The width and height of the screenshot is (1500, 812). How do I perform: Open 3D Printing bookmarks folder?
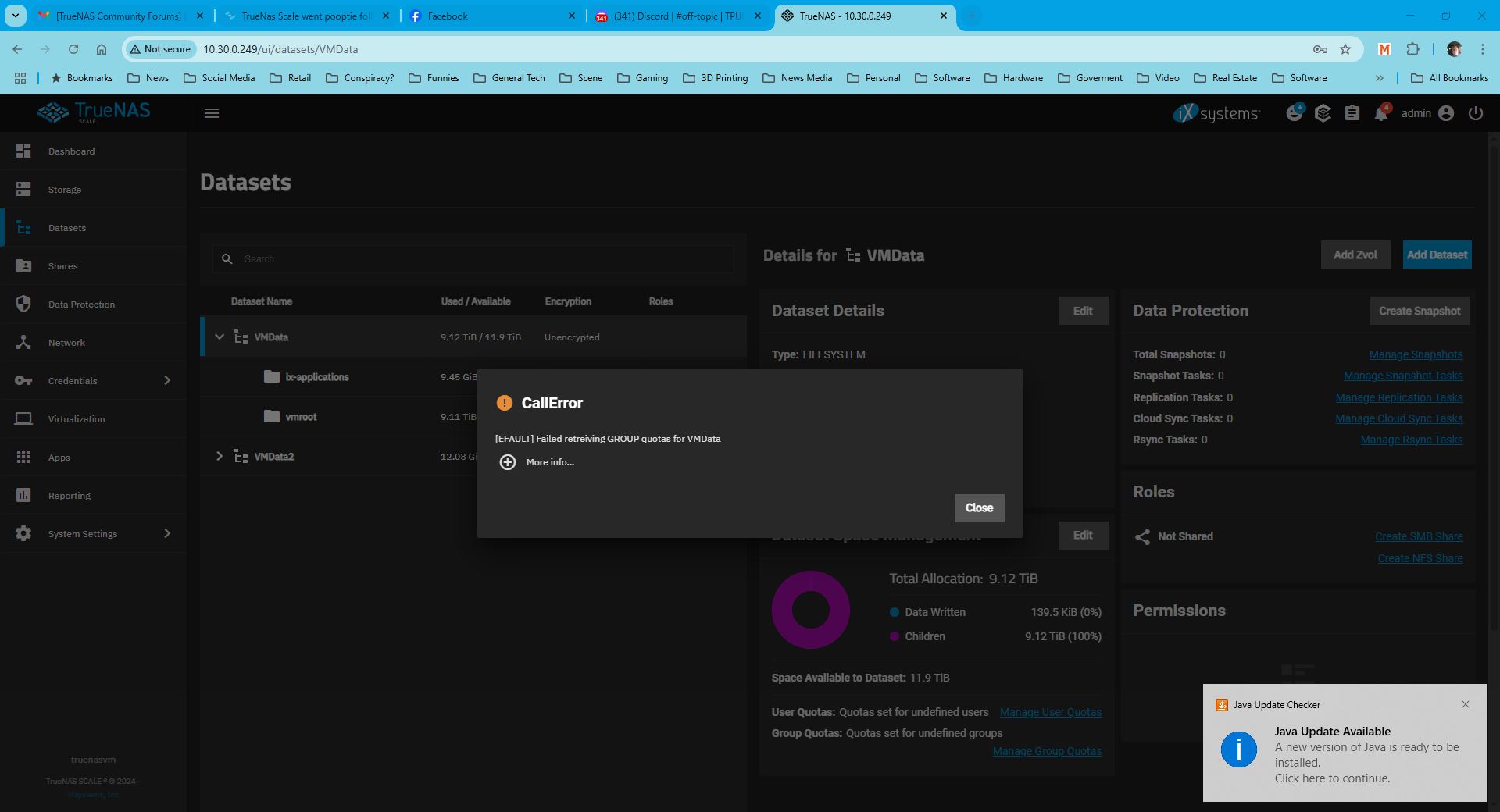coord(715,78)
